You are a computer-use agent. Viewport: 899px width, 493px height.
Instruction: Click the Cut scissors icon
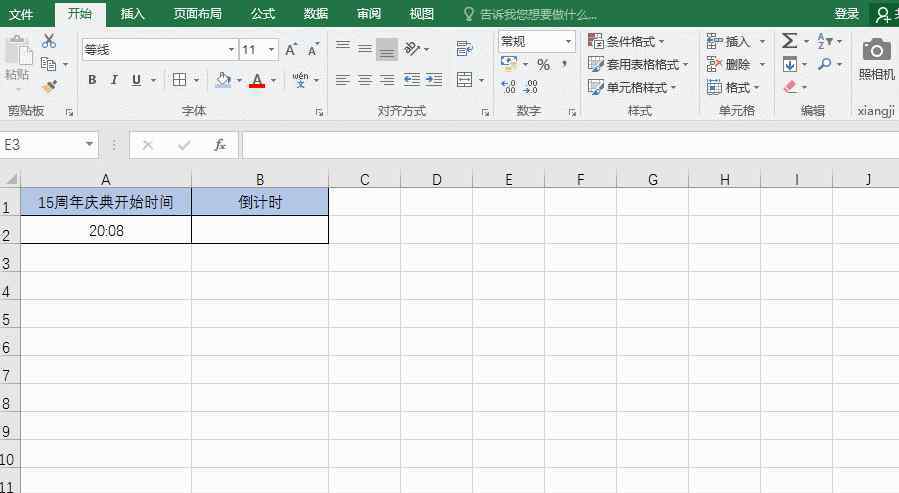point(49,41)
